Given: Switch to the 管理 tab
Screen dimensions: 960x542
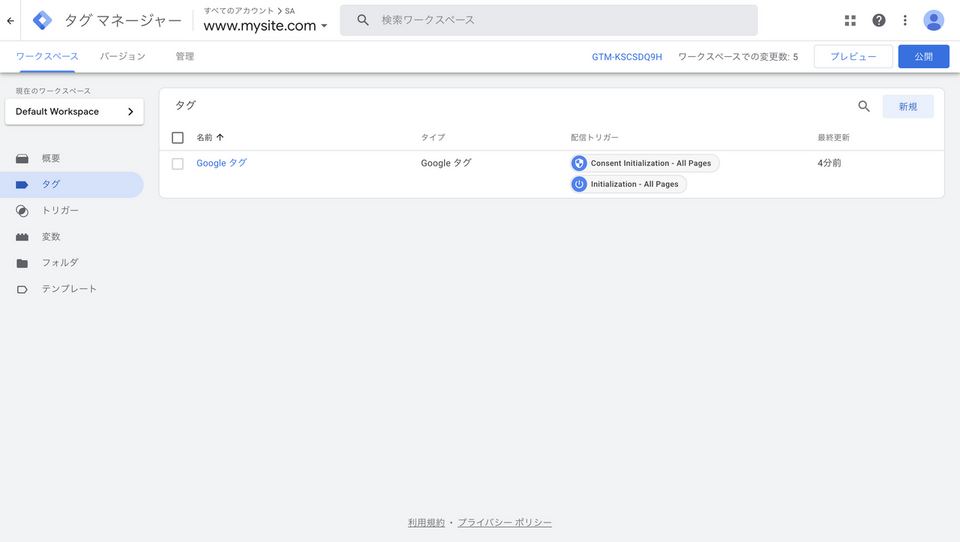Looking at the screenshot, I should (184, 57).
